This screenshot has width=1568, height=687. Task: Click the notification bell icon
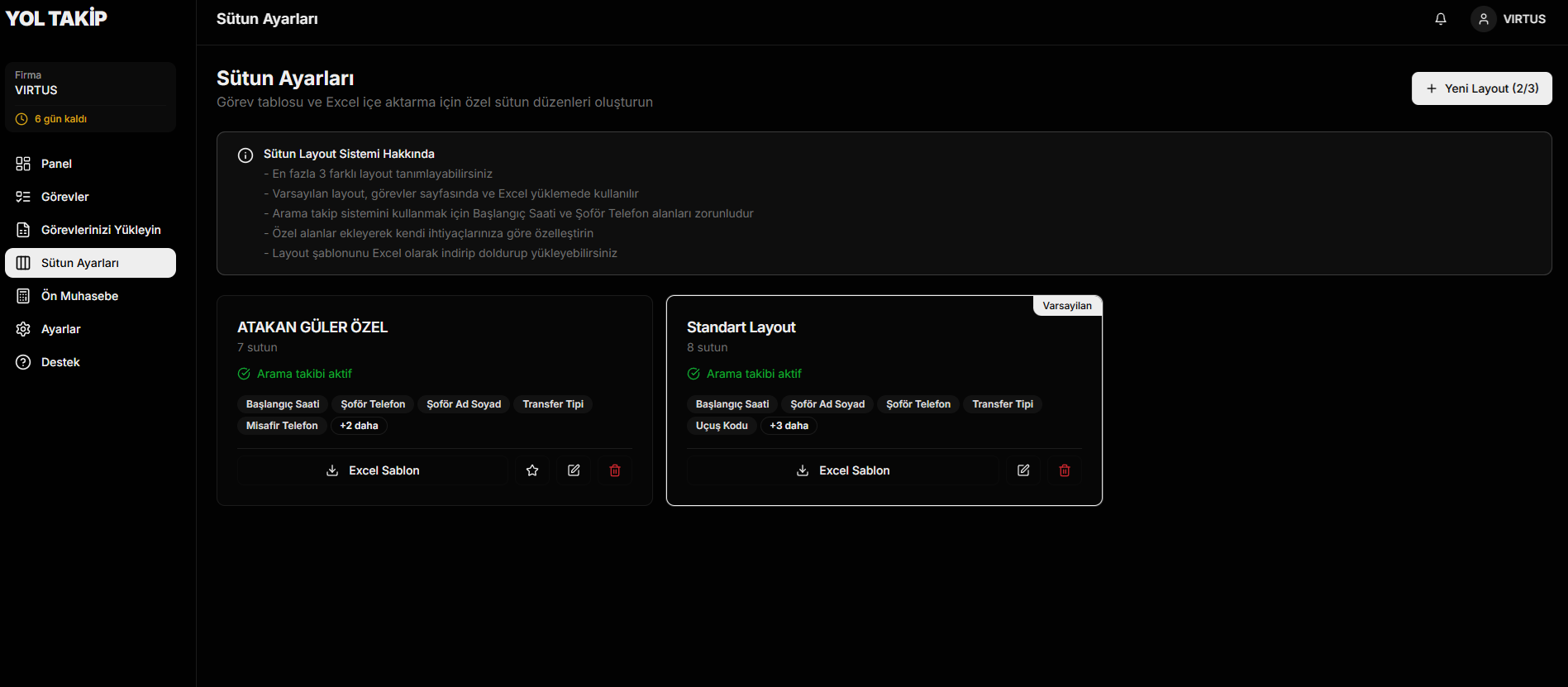click(x=1441, y=19)
